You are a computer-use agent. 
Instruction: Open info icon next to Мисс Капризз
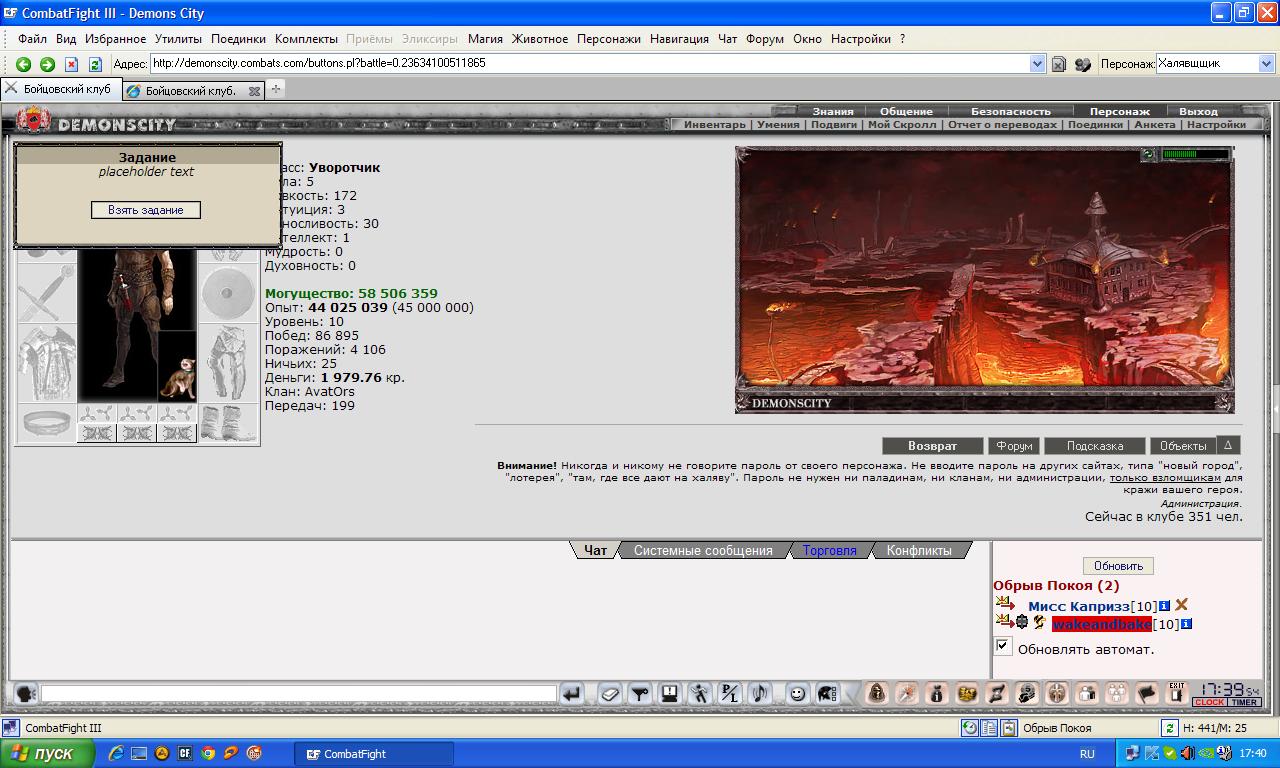pyautogui.click(x=1164, y=606)
